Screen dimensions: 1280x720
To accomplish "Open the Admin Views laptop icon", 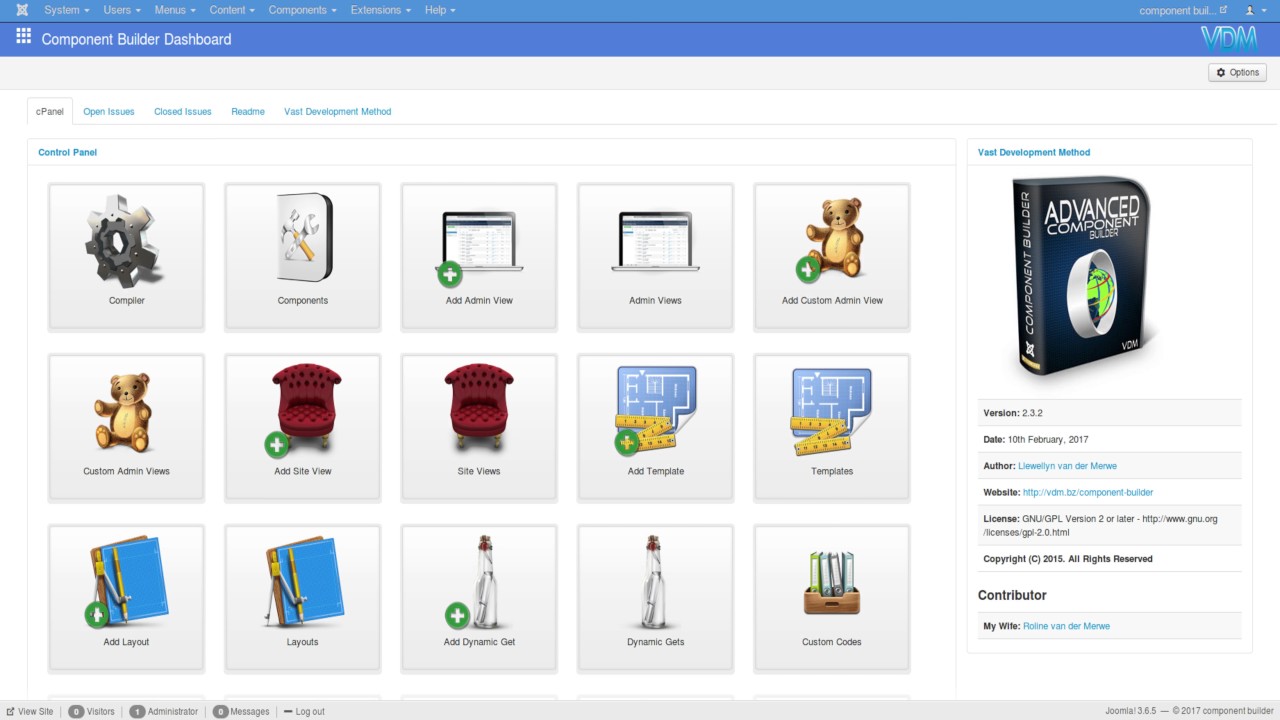I will 656,241.
